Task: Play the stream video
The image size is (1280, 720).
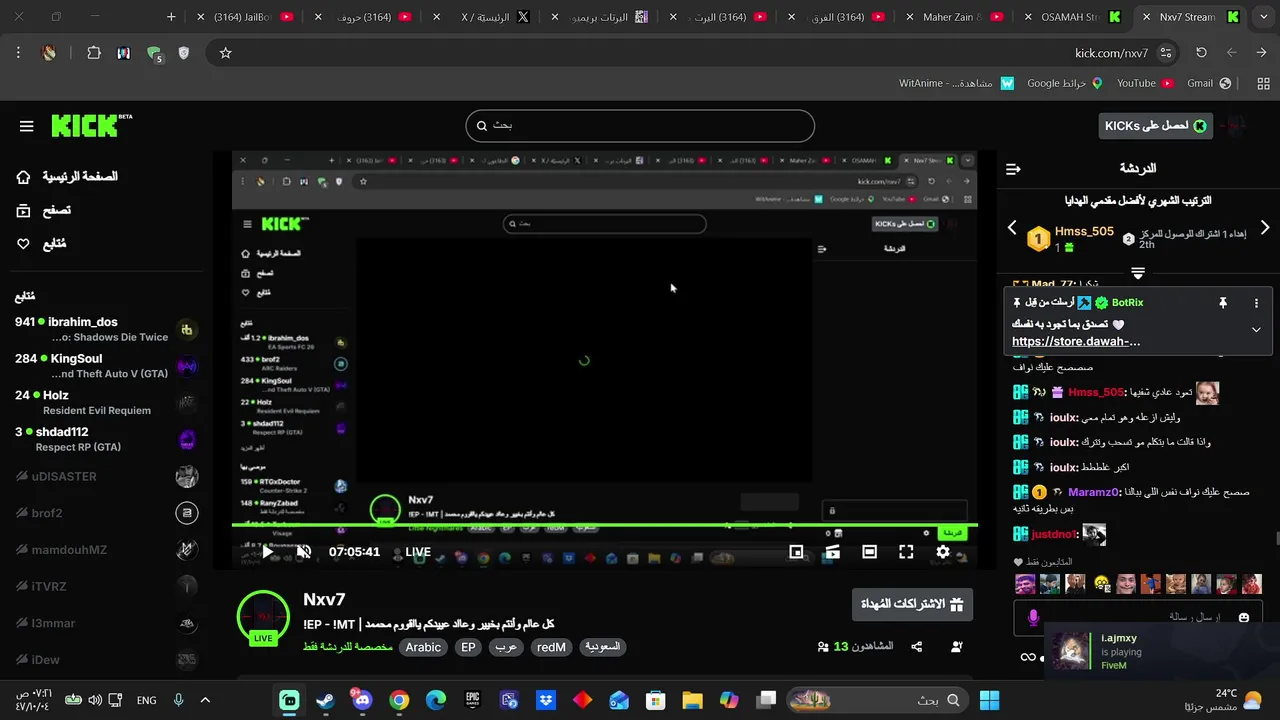Action: coord(267,552)
